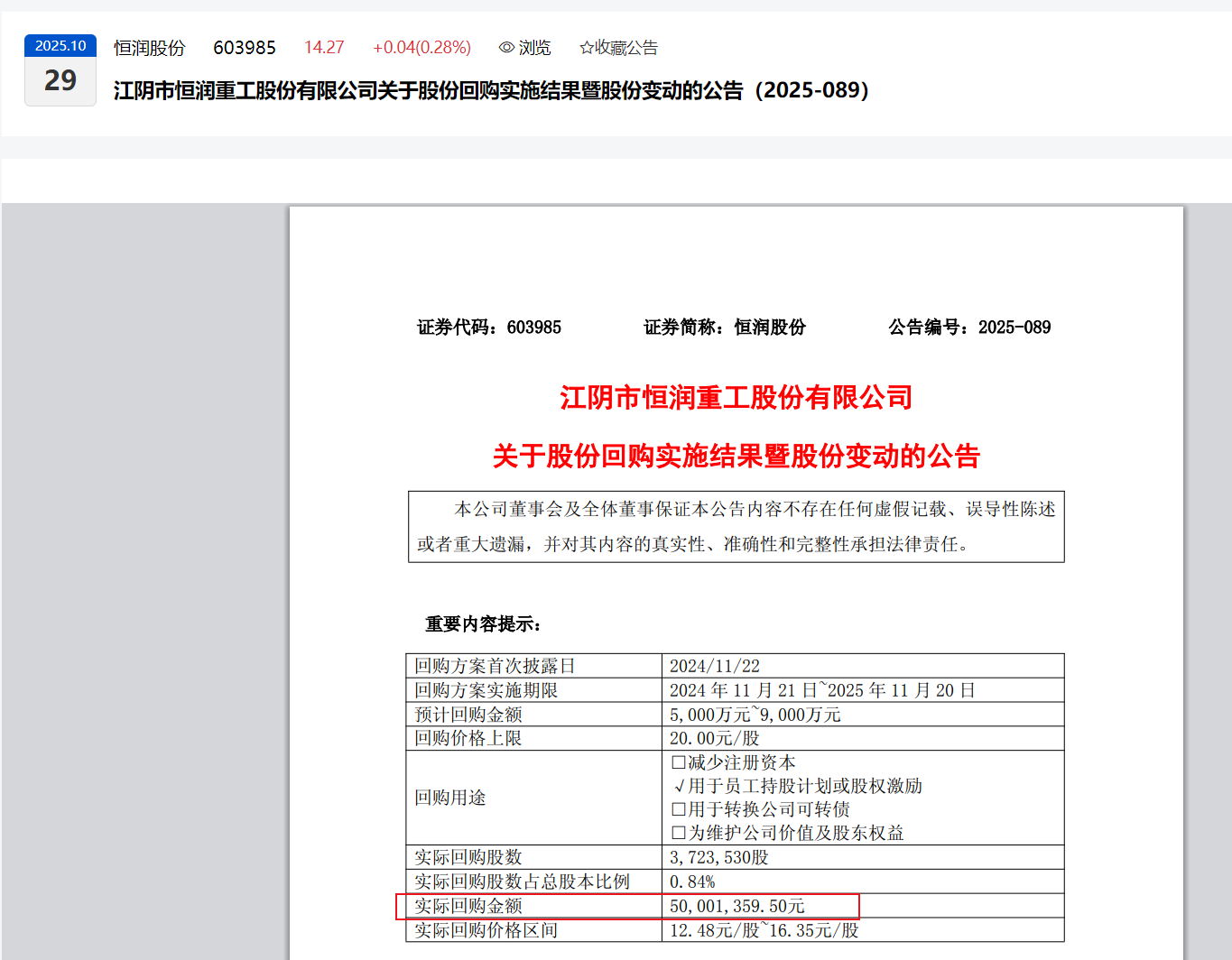Click the 回购方案首次披露日 table cell
Image resolution: width=1232 pixels, height=960 pixels.
click(x=534, y=666)
